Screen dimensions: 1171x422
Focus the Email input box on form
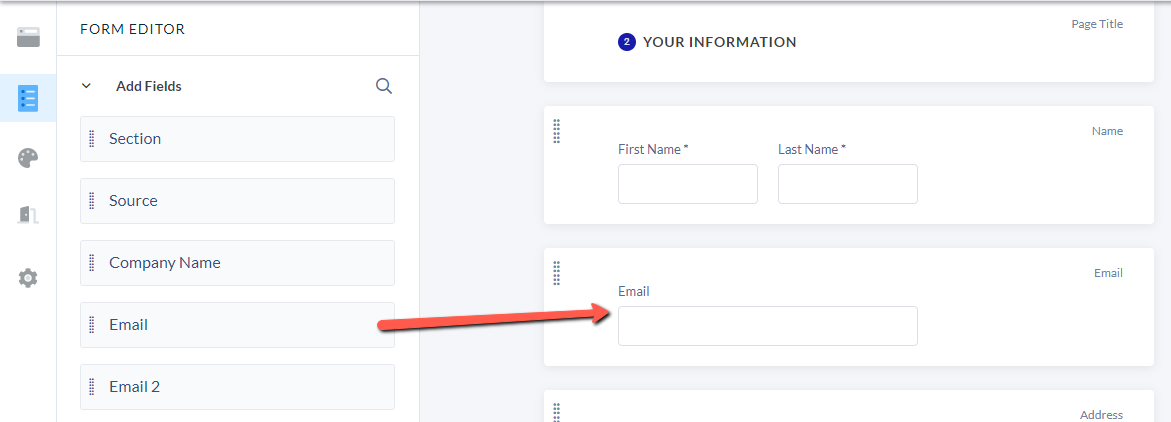(x=768, y=326)
